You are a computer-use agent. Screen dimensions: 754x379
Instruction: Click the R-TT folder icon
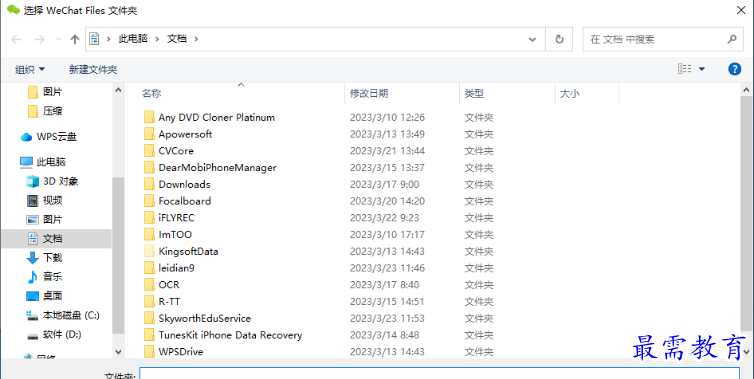point(149,302)
